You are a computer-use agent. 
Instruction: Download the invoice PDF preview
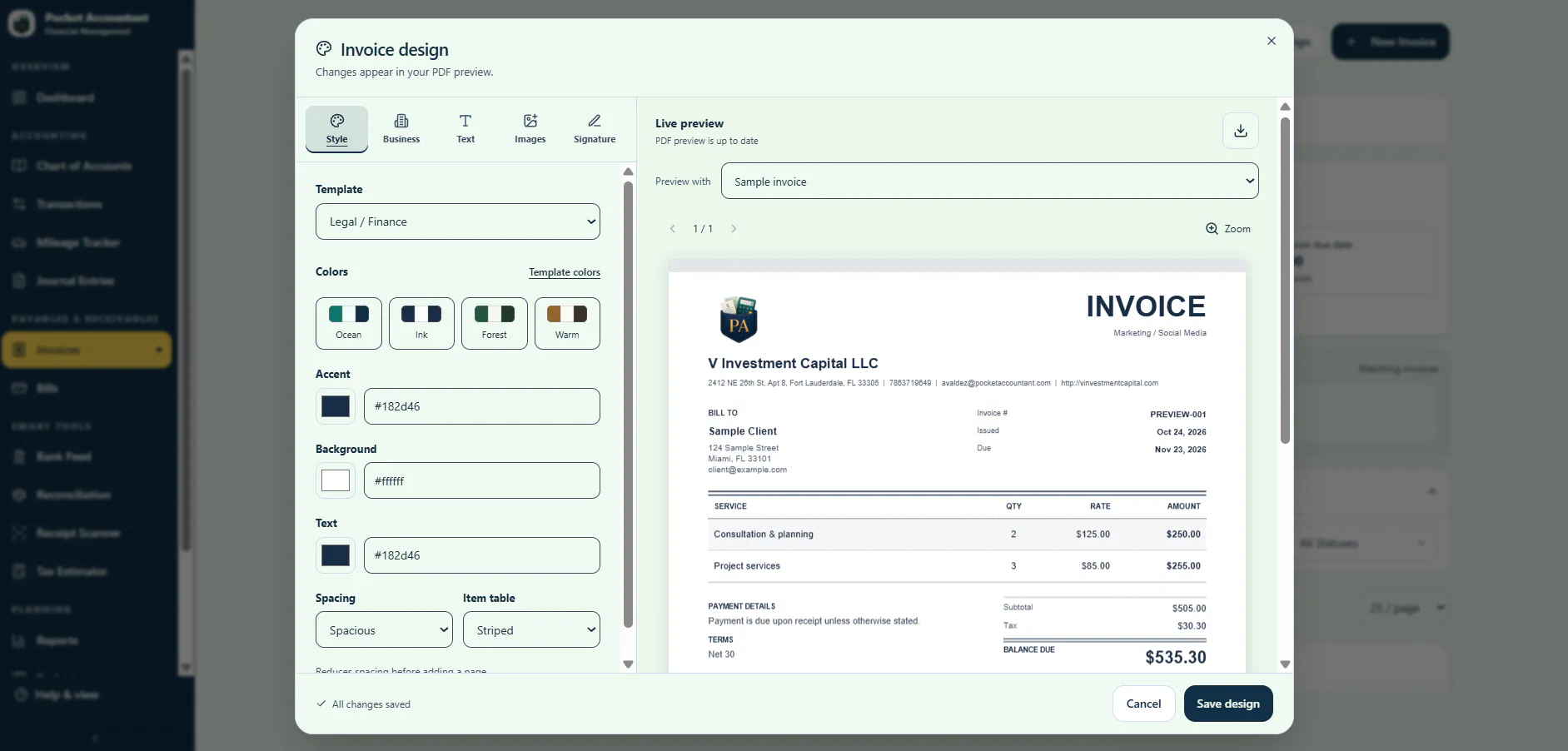coord(1240,131)
